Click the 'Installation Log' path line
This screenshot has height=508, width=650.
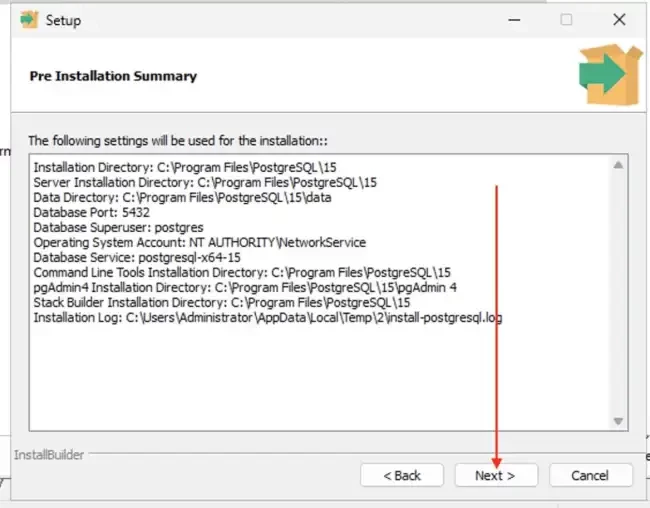pyautogui.click(x=268, y=318)
